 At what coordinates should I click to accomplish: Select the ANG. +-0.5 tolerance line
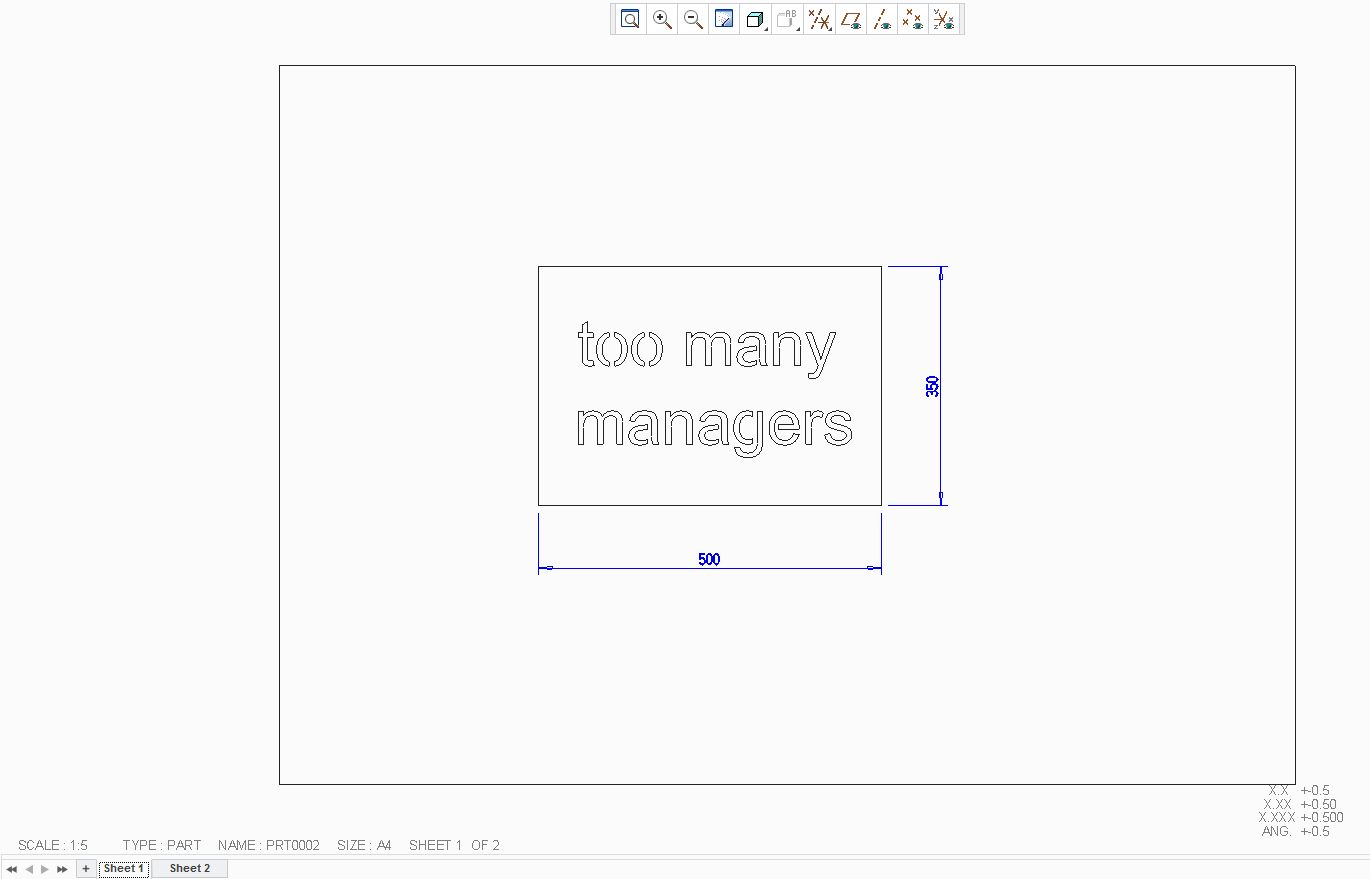(1296, 831)
